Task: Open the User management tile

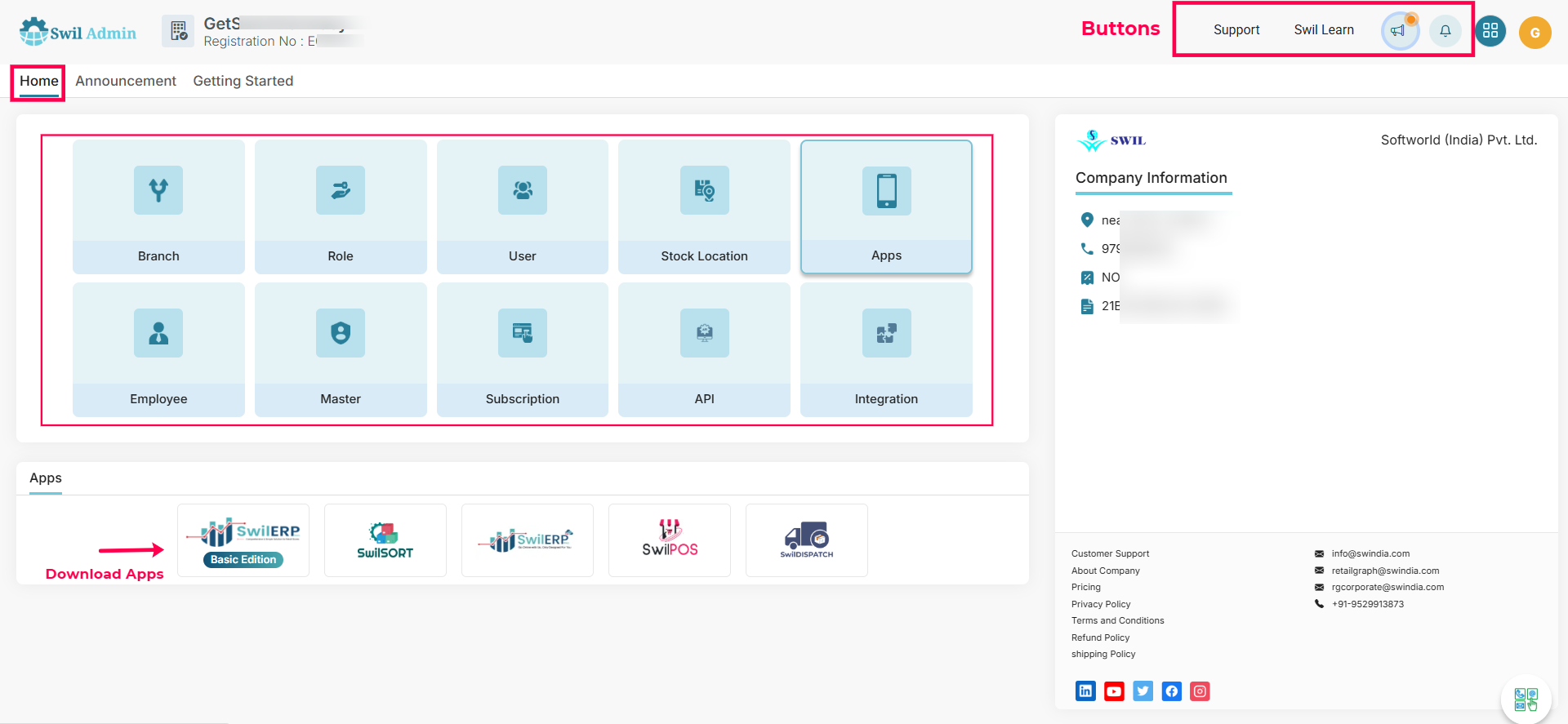Action: (x=523, y=207)
